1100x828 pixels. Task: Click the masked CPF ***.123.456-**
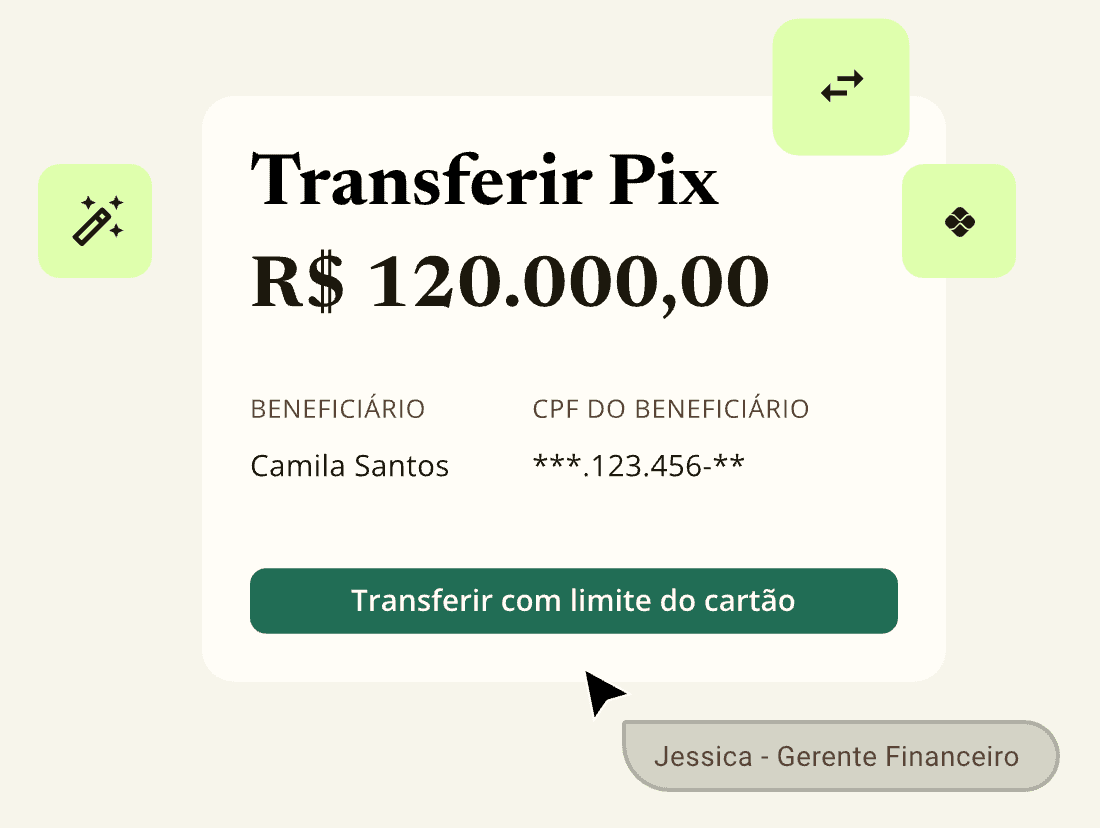click(638, 463)
